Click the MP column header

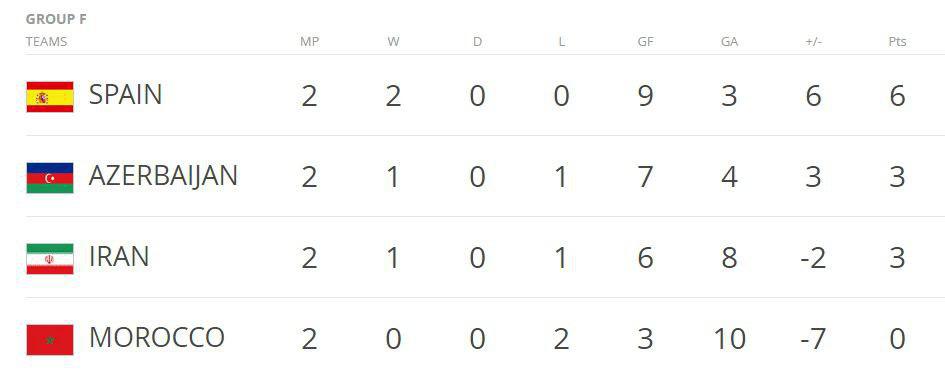click(309, 42)
